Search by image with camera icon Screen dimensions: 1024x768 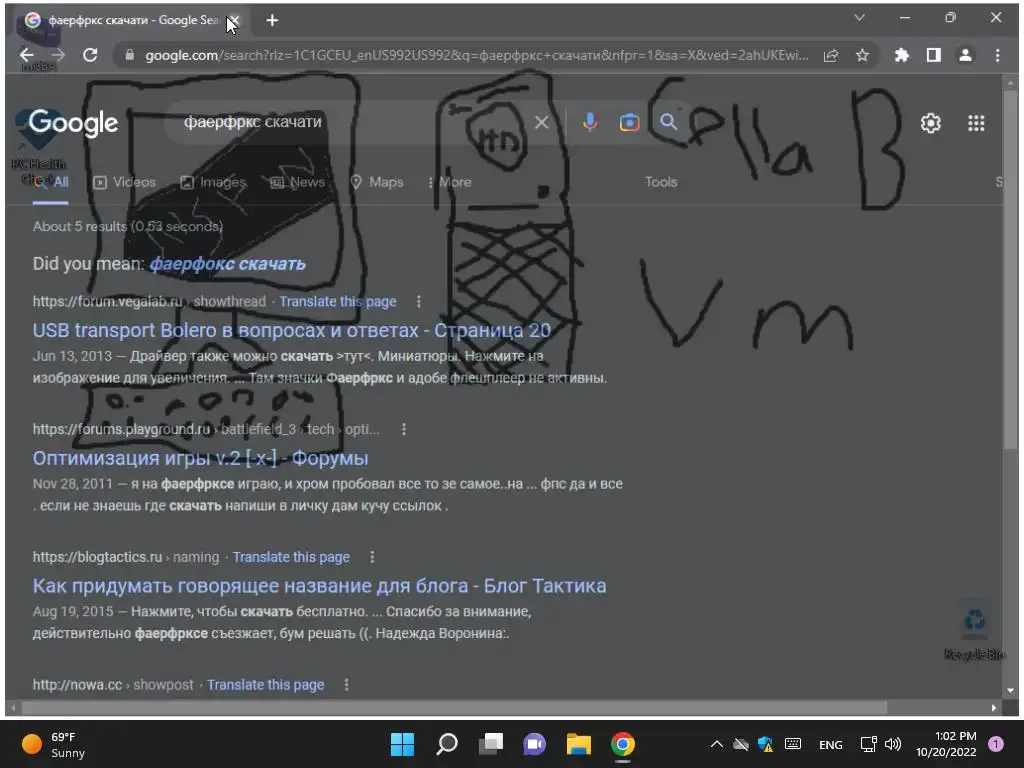click(x=630, y=122)
